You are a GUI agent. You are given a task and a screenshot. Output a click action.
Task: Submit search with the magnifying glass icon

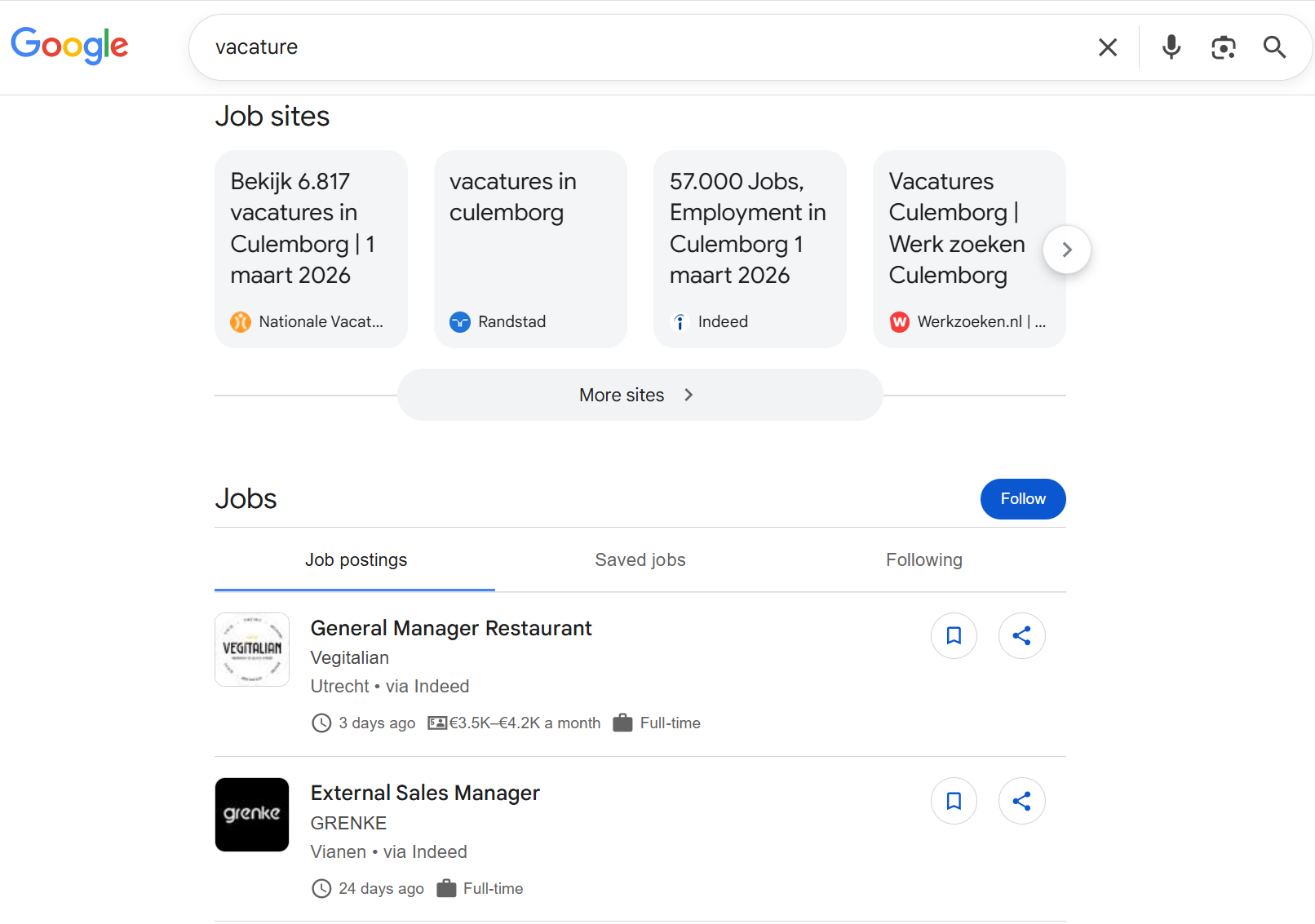pyautogui.click(x=1274, y=47)
